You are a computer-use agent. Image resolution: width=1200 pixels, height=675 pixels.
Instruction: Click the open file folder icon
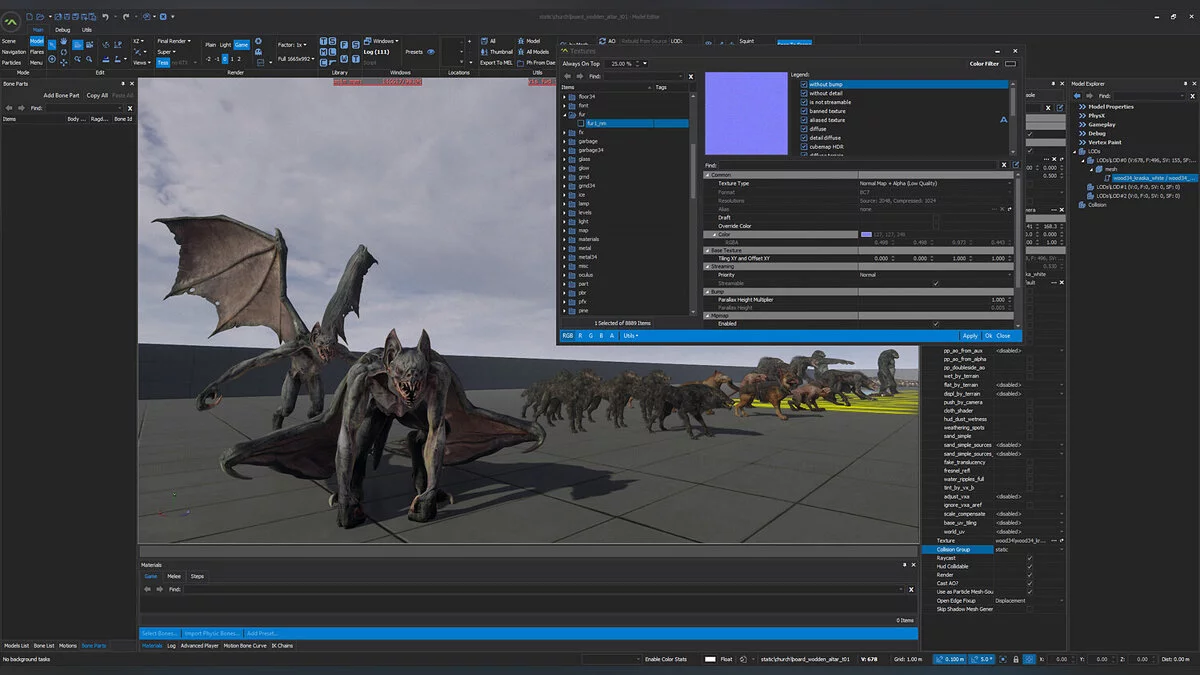(40, 17)
